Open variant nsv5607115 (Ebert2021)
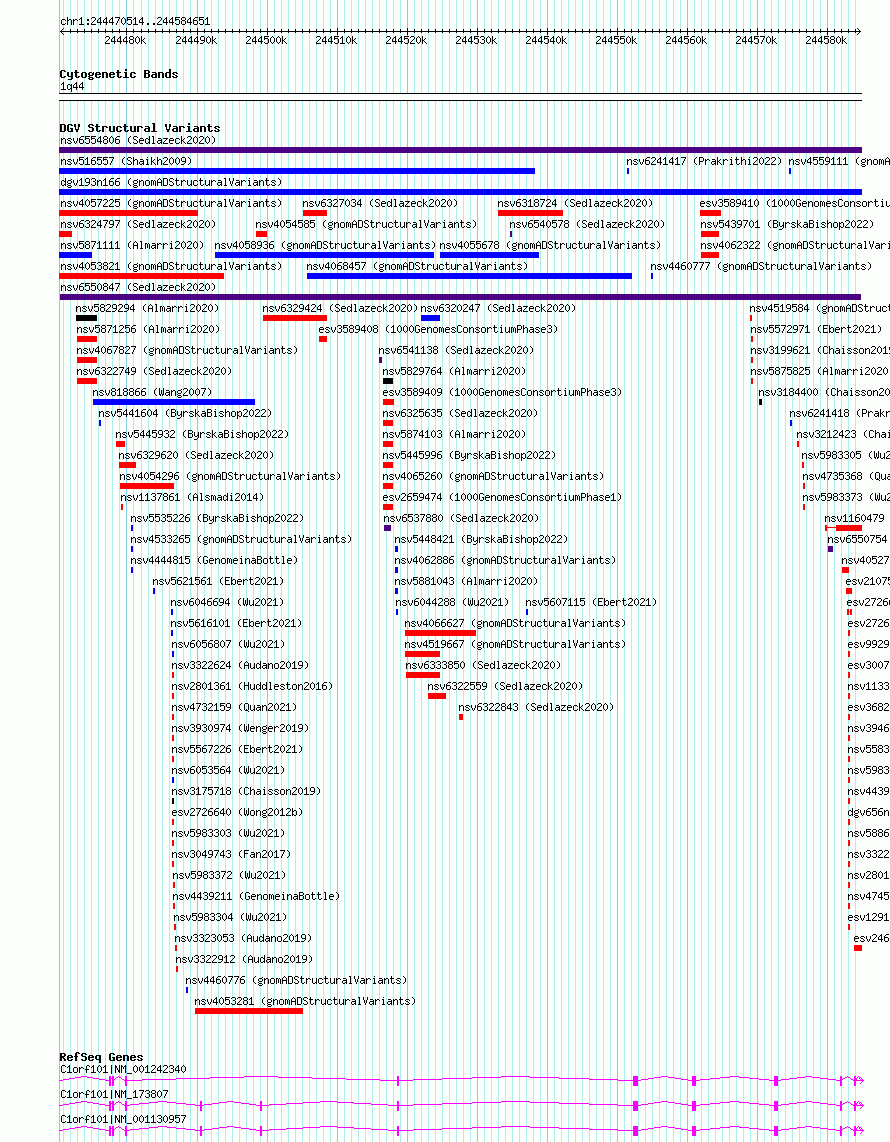 tap(591, 602)
